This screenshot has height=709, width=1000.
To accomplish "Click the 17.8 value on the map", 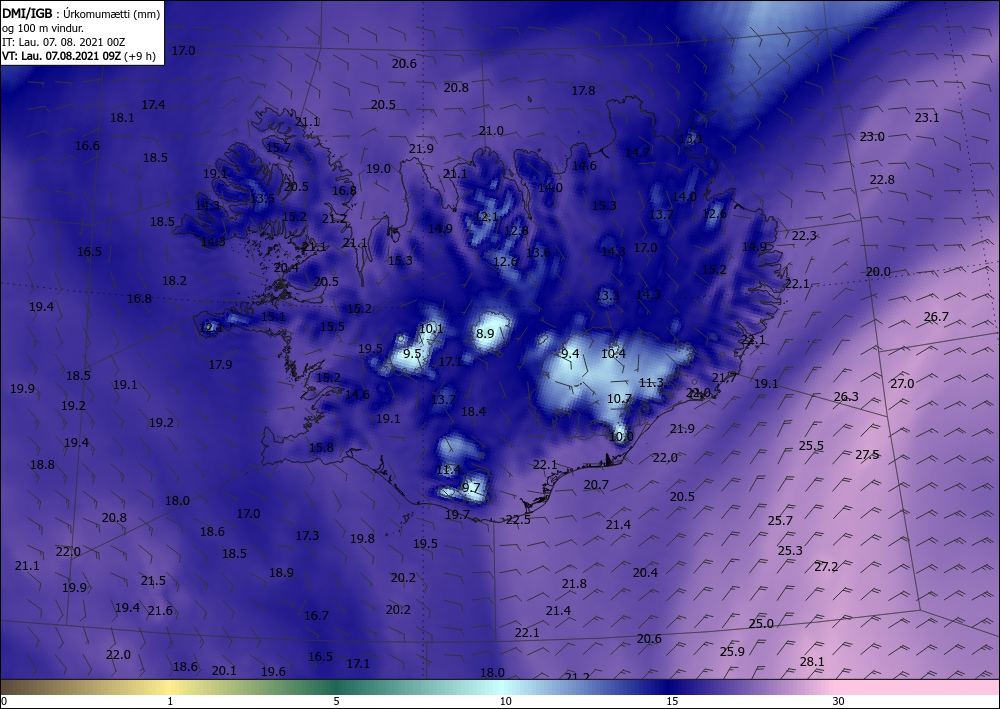I will (583, 91).
